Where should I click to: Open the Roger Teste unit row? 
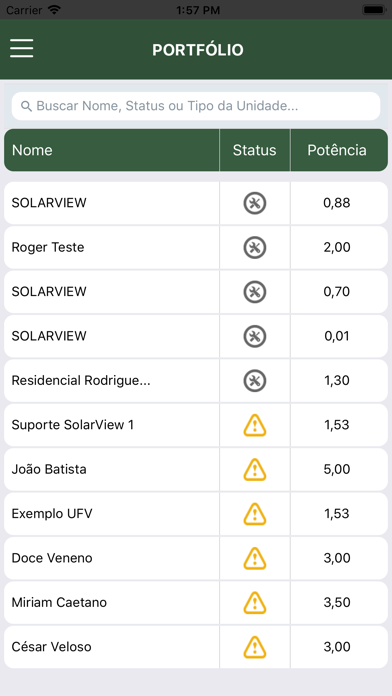196,247
